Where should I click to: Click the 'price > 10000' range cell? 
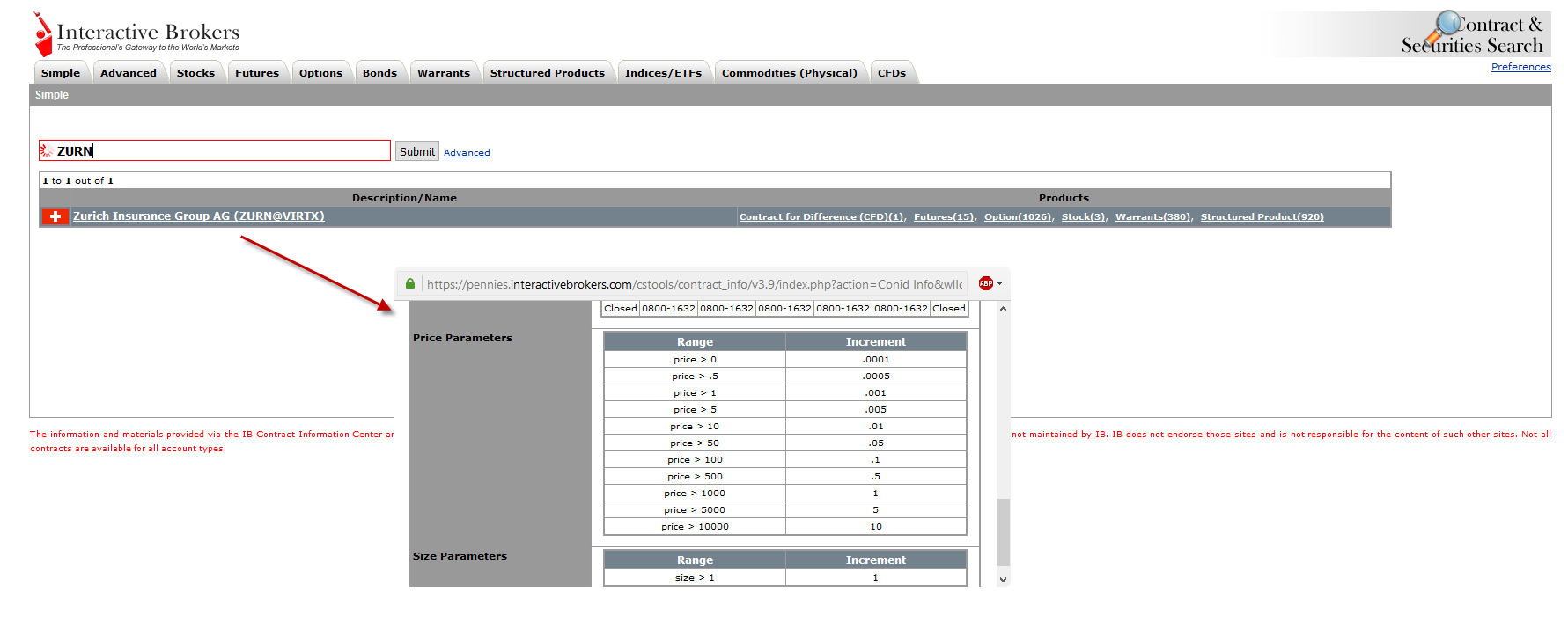click(x=695, y=526)
